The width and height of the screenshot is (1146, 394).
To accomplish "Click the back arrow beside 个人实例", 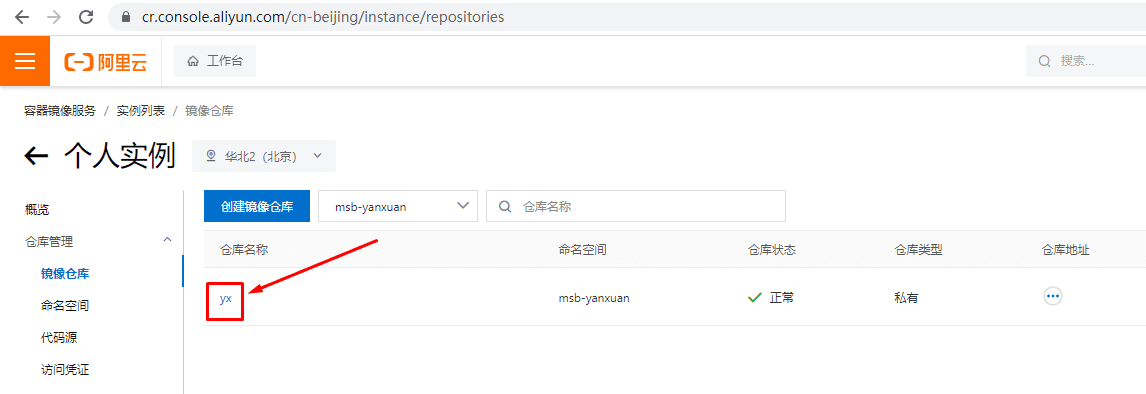I will click(x=37, y=156).
